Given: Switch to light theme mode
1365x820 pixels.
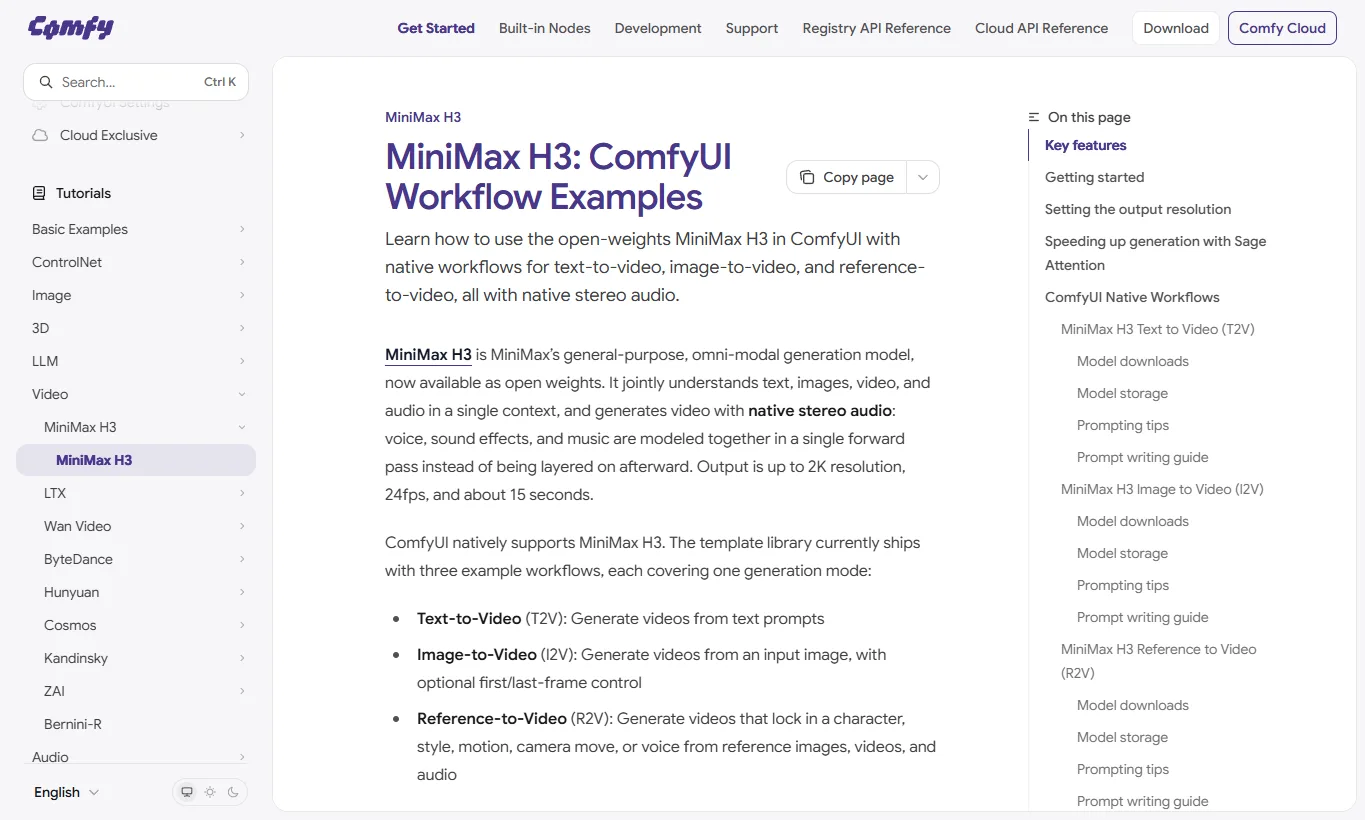Looking at the screenshot, I should [210, 792].
